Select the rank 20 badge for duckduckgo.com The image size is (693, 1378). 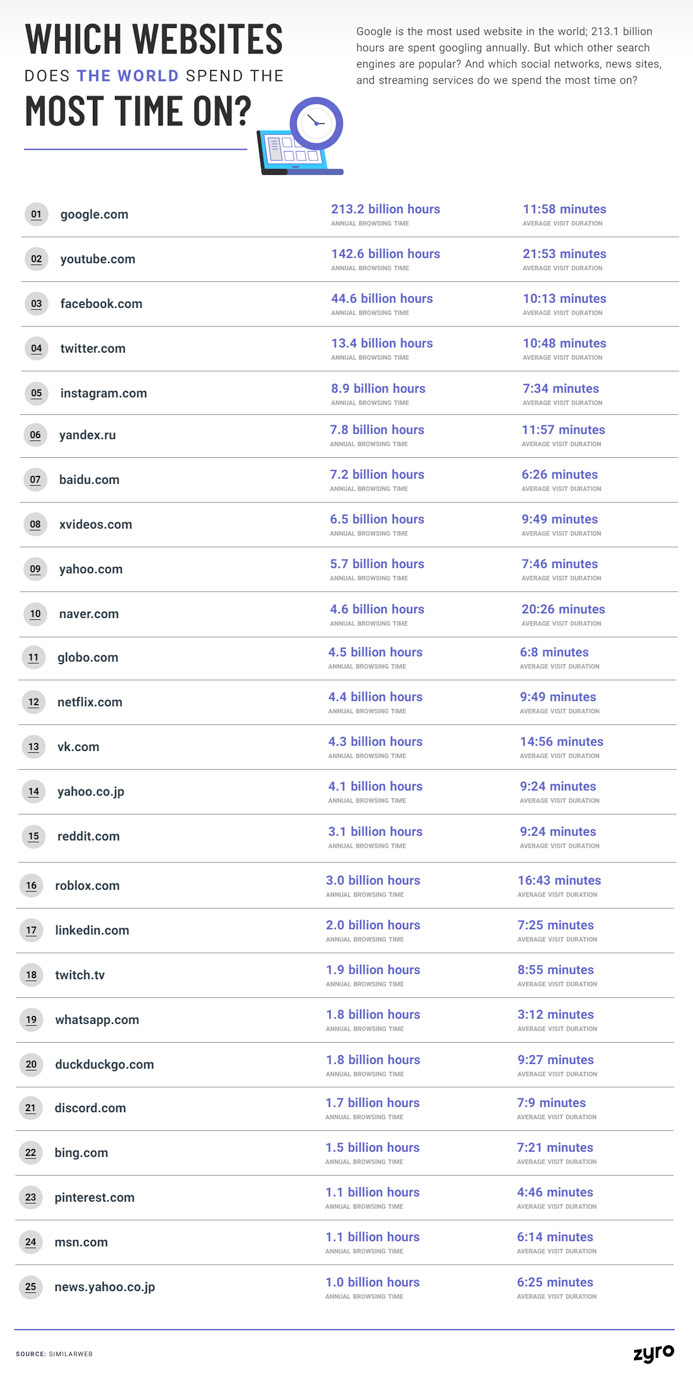[32, 1064]
